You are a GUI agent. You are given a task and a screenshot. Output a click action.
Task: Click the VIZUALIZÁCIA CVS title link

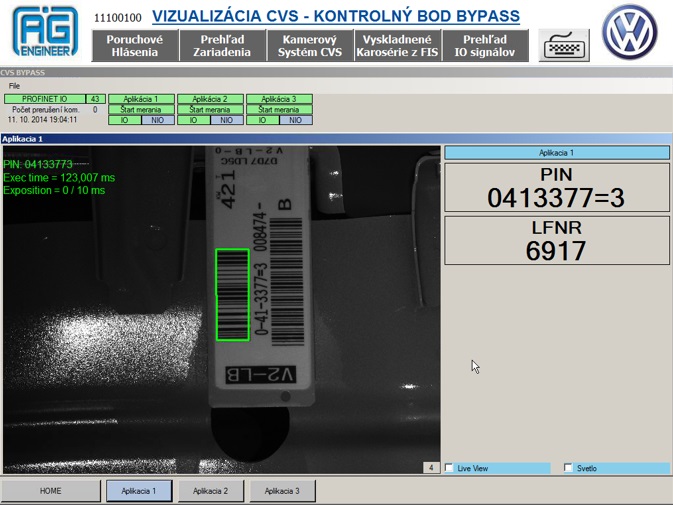click(336, 16)
